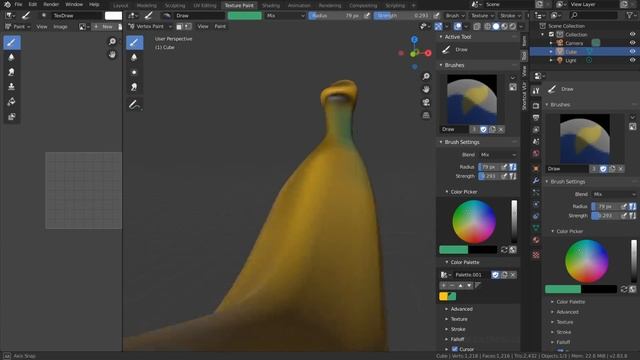Switch to the Sculpting workspace tab

coord(175,5)
